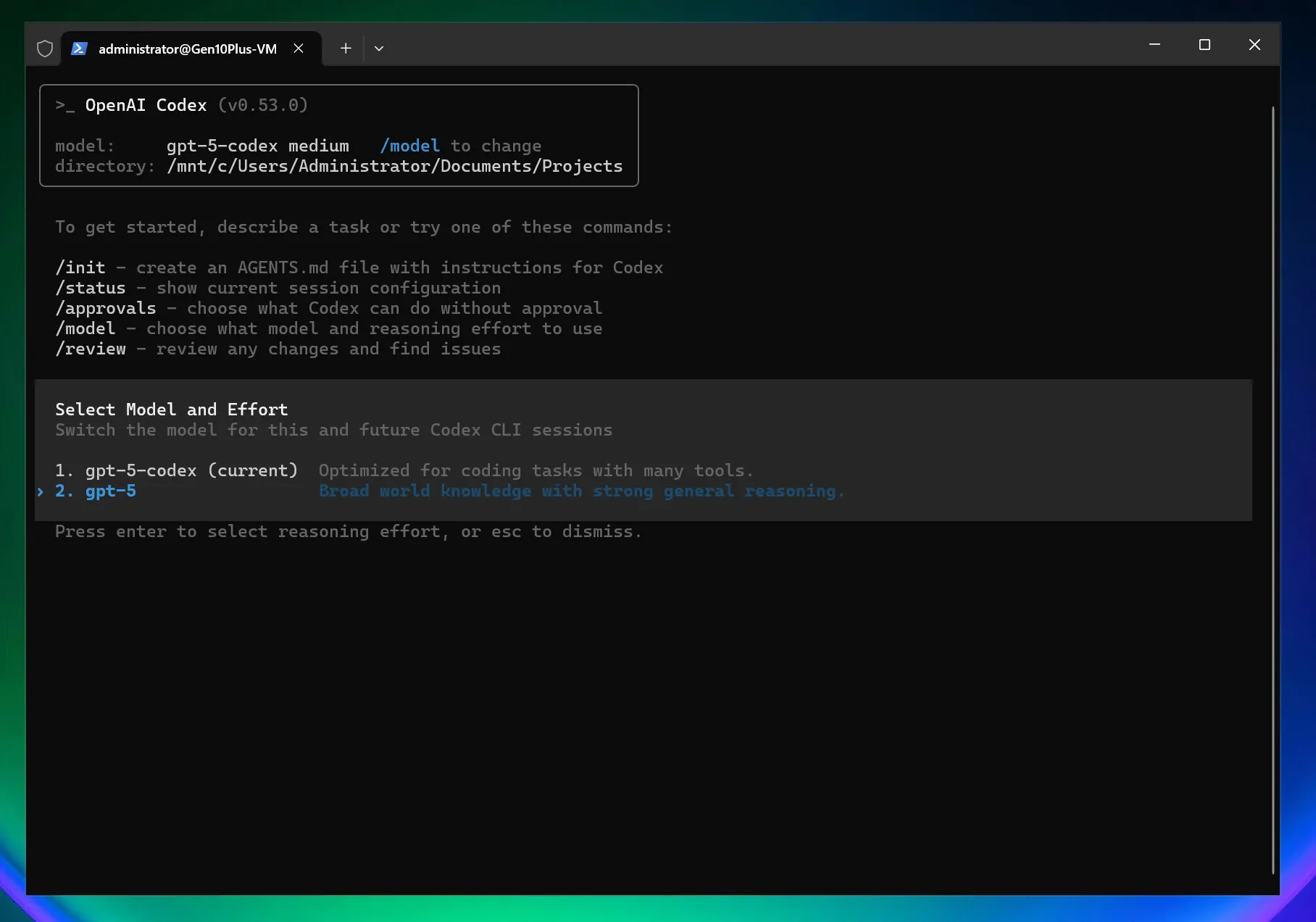Click the /status command text

[91, 288]
